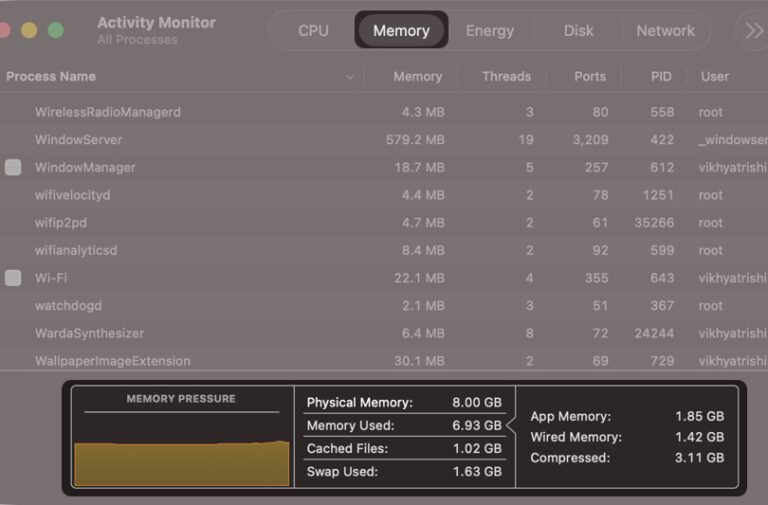
Task: Toggle sort order arrow in Process Name column
Action: pyautogui.click(x=350, y=77)
